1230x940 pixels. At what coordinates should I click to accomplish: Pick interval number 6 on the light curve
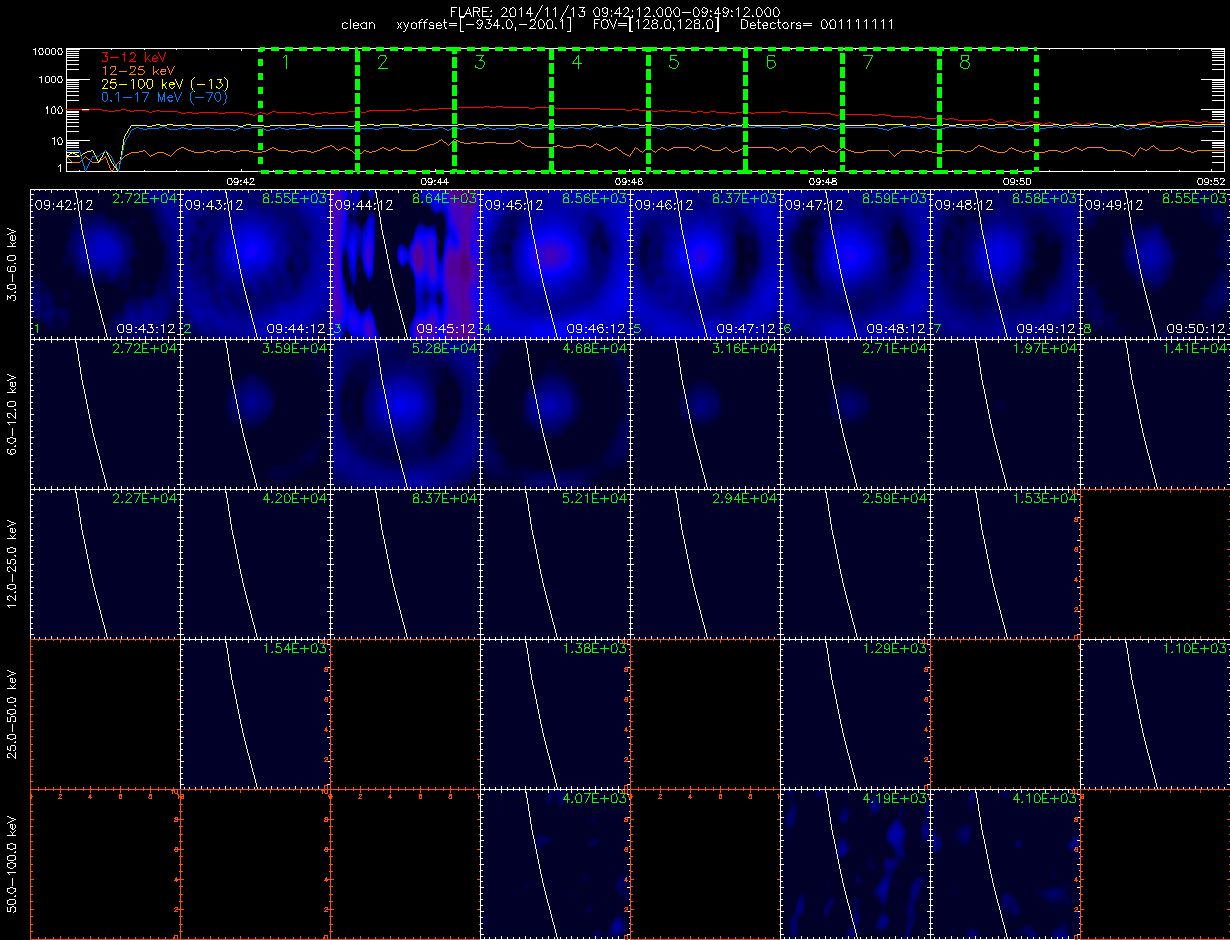[770, 63]
